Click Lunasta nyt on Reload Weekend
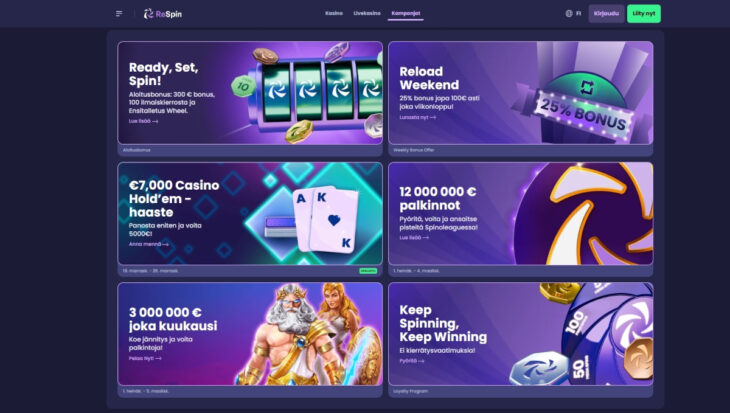Screen dimensions: 730x413 [418, 117]
